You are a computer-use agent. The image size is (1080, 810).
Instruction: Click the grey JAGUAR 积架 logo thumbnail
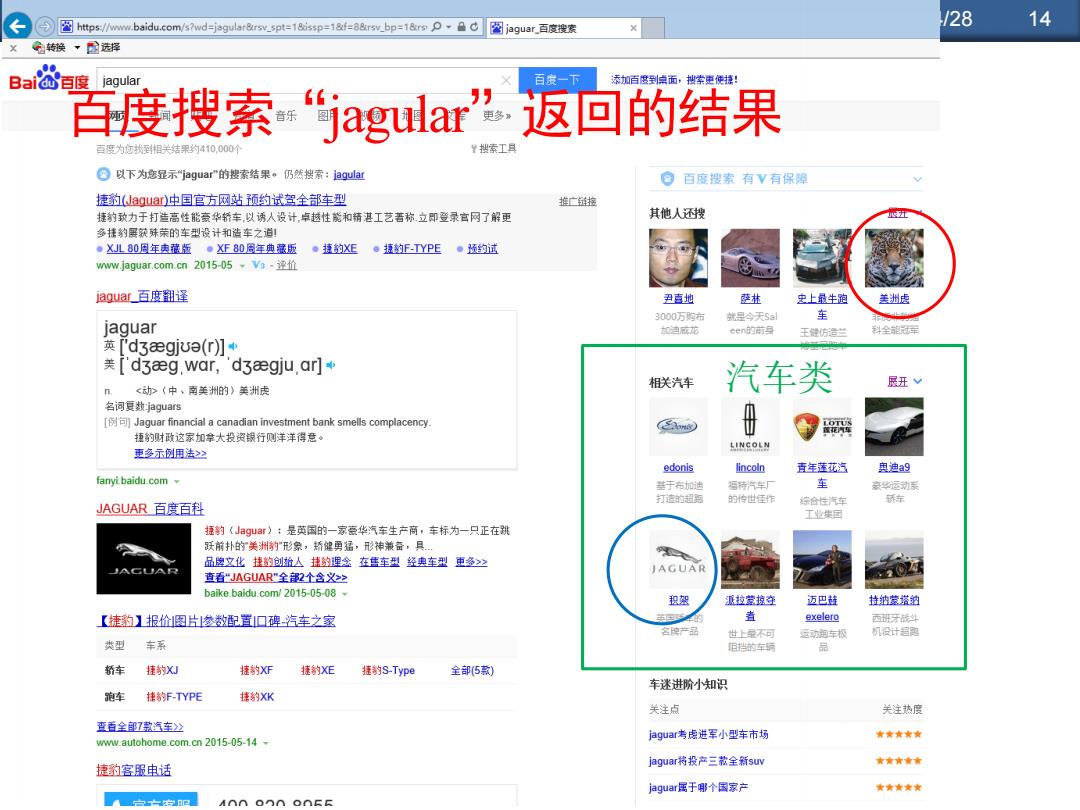(x=678, y=559)
